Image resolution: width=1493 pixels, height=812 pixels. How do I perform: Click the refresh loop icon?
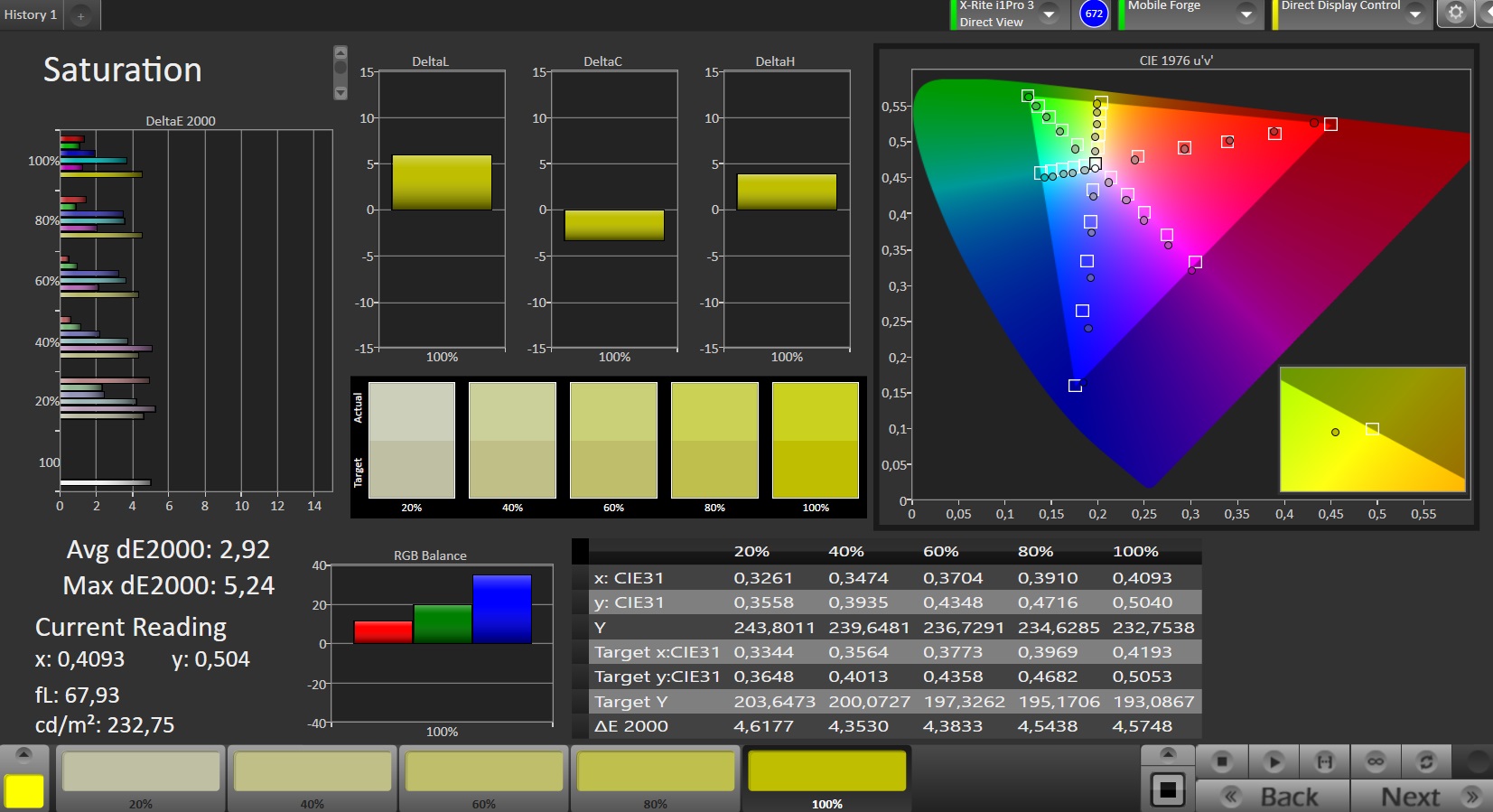tap(1426, 761)
